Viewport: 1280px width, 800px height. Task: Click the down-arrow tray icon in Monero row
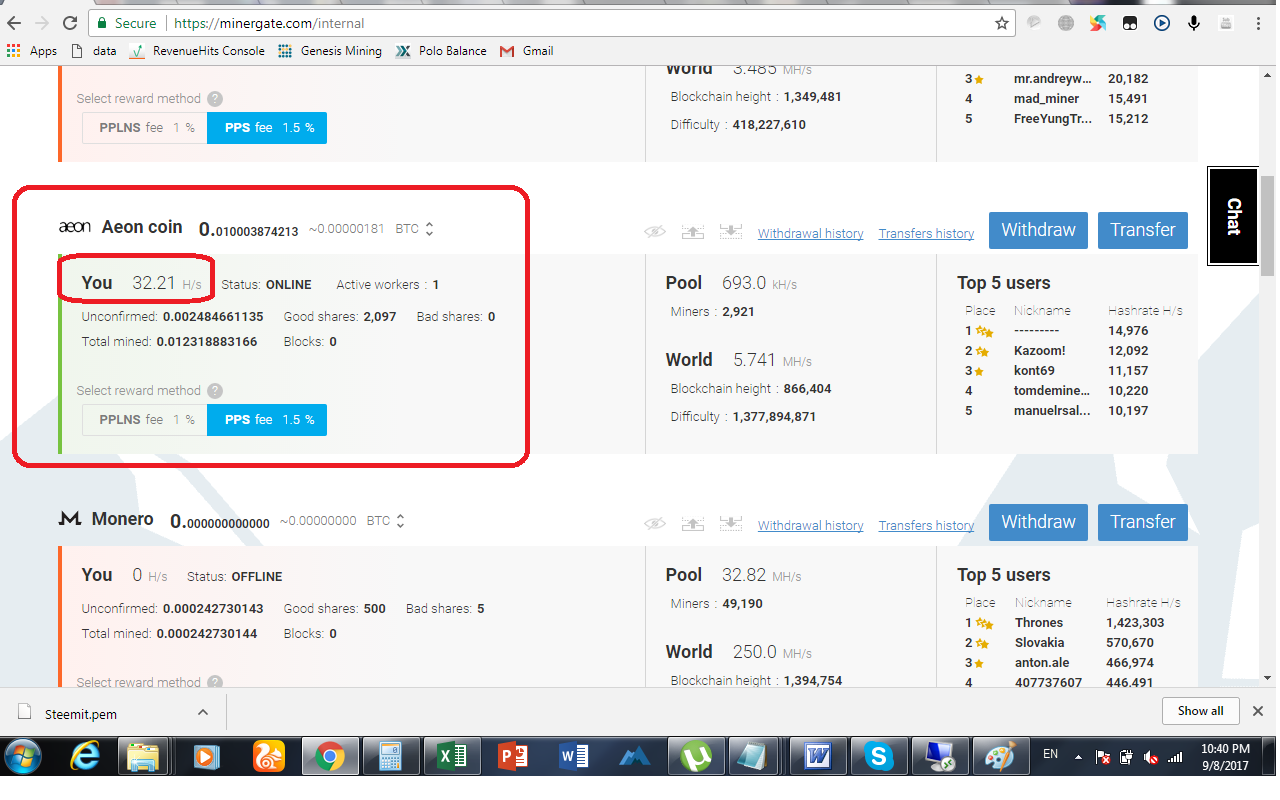click(x=731, y=524)
